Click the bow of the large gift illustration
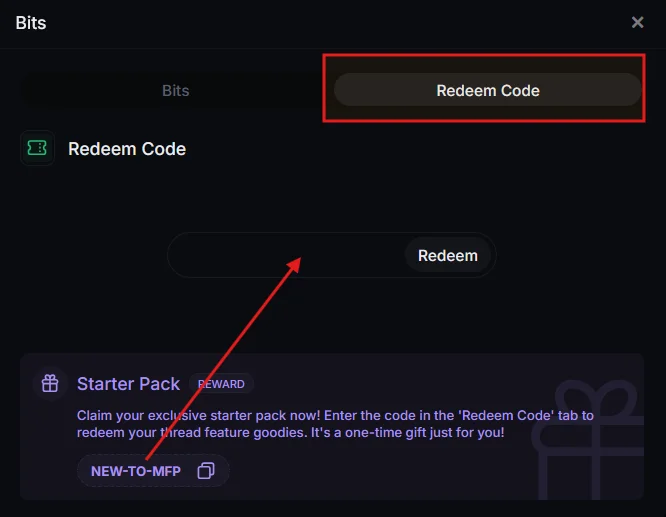This screenshot has width=666, height=517. pyautogui.click(x=590, y=393)
